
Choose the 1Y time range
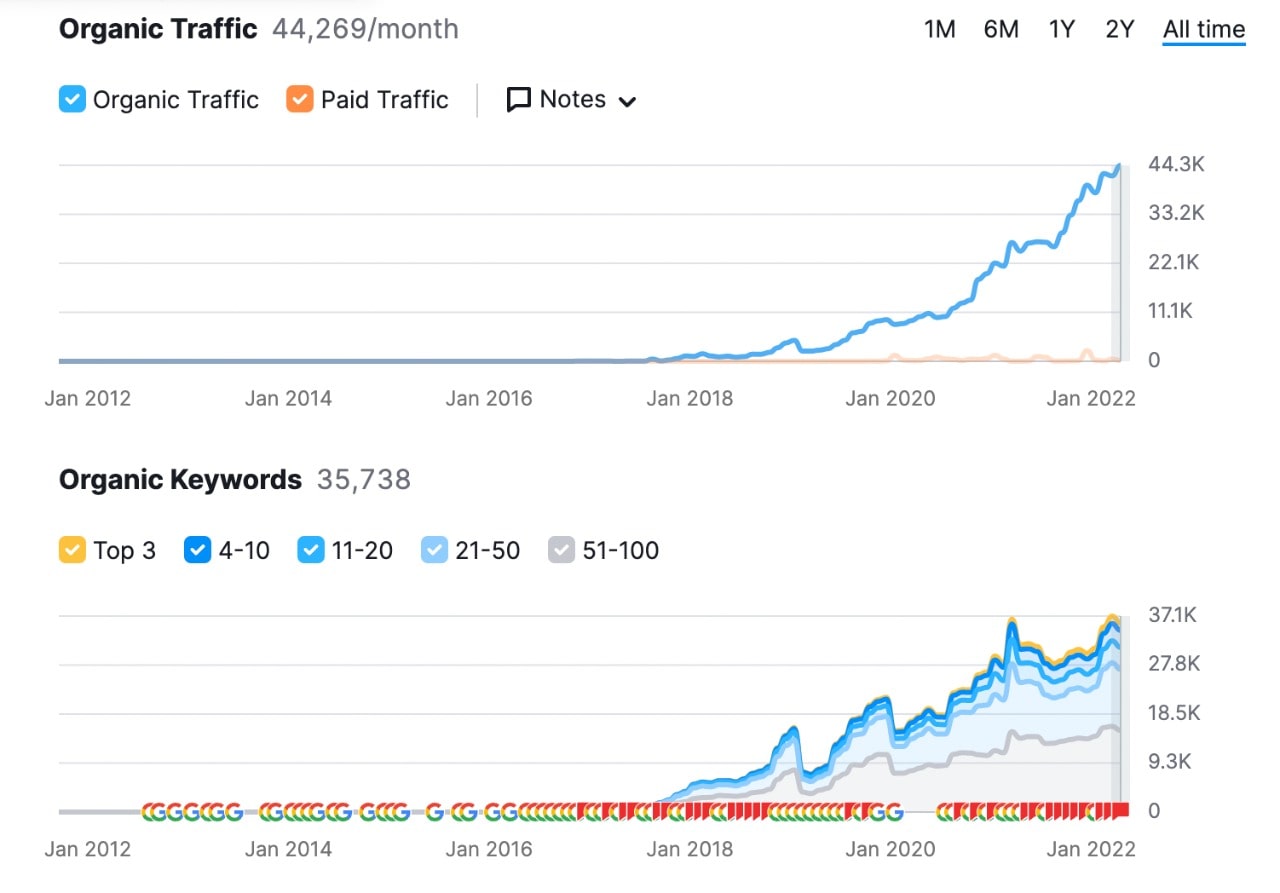pos(1061,30)
